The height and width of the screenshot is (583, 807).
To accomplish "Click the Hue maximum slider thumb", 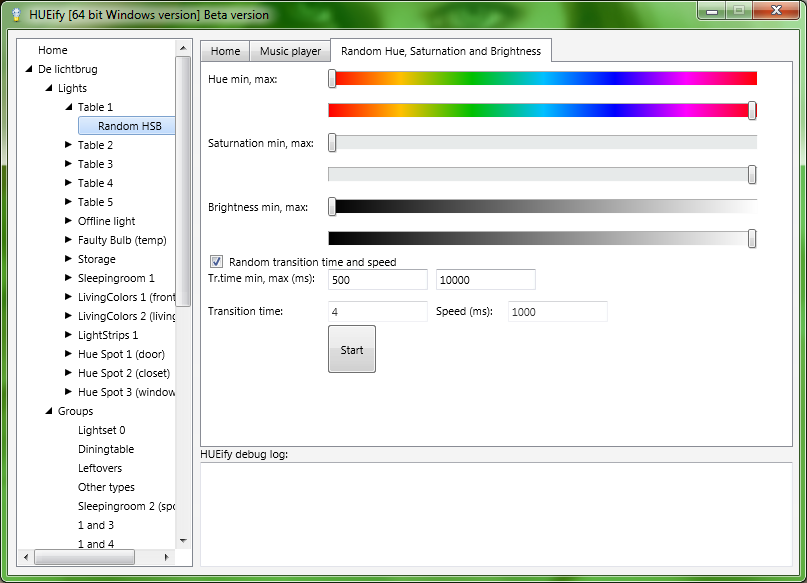I will pyautogui.click(x=752, y=111).
